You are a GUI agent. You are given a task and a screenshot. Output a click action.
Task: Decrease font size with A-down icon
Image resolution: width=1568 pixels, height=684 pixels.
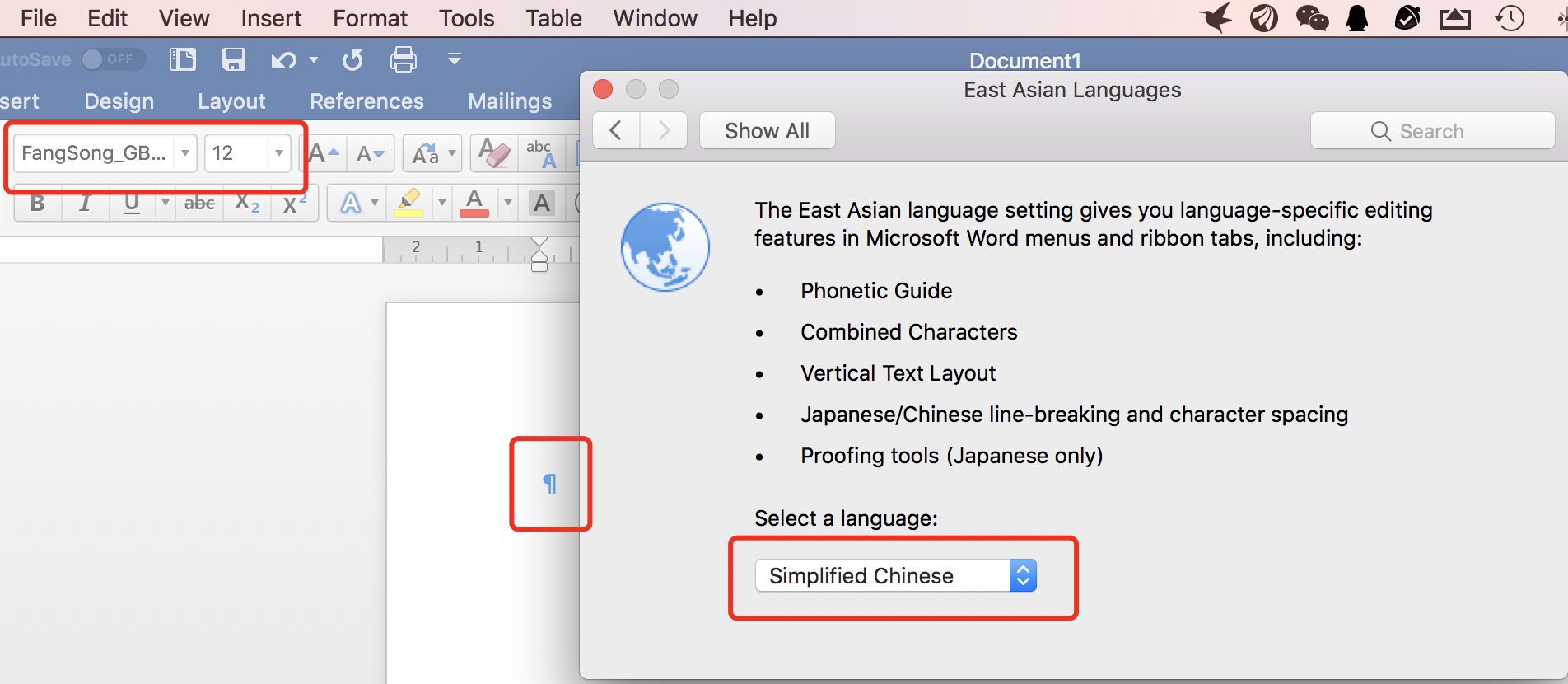[x=371, y=153]
